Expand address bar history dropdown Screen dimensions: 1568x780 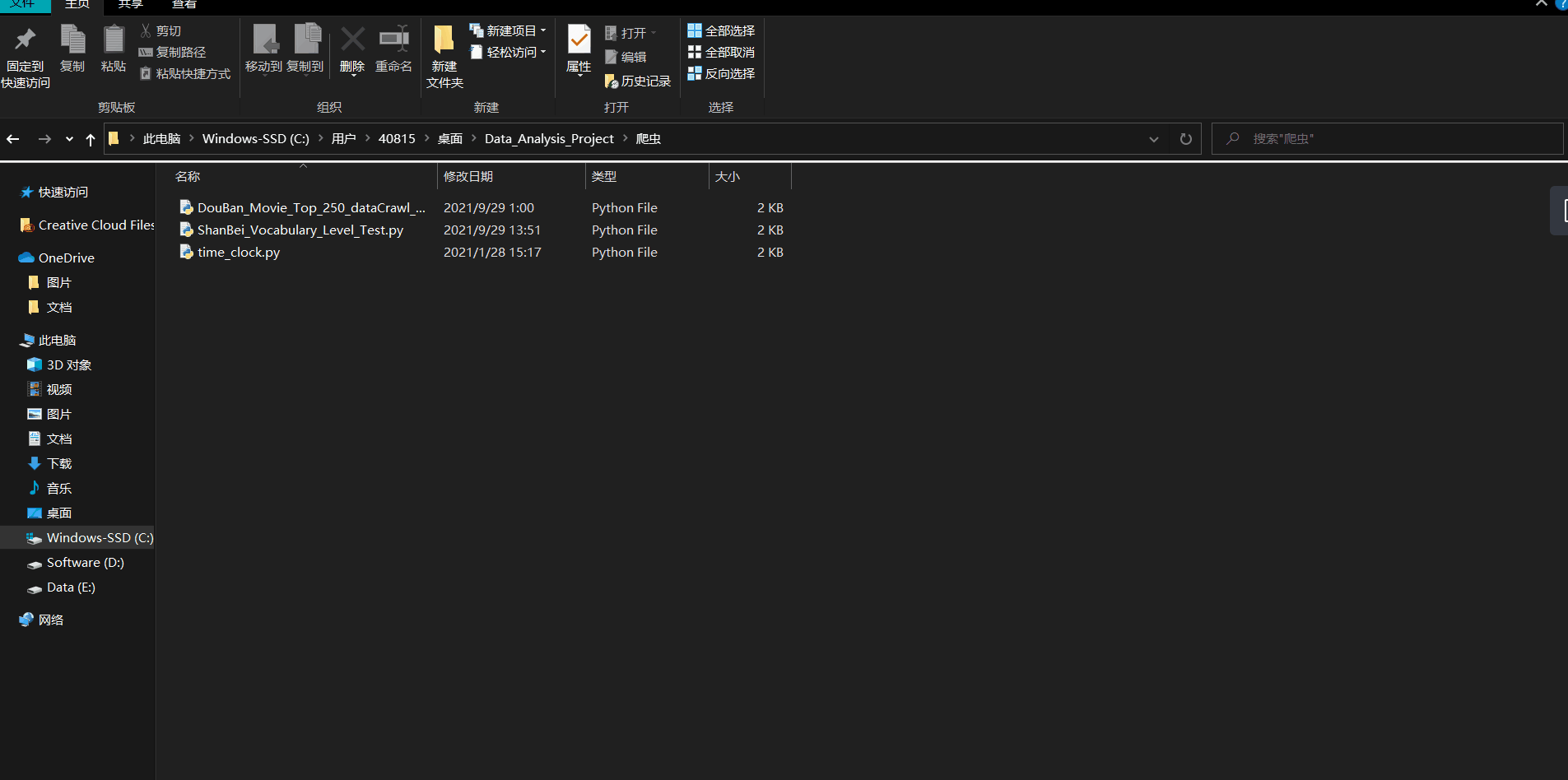coord(1153,139)
